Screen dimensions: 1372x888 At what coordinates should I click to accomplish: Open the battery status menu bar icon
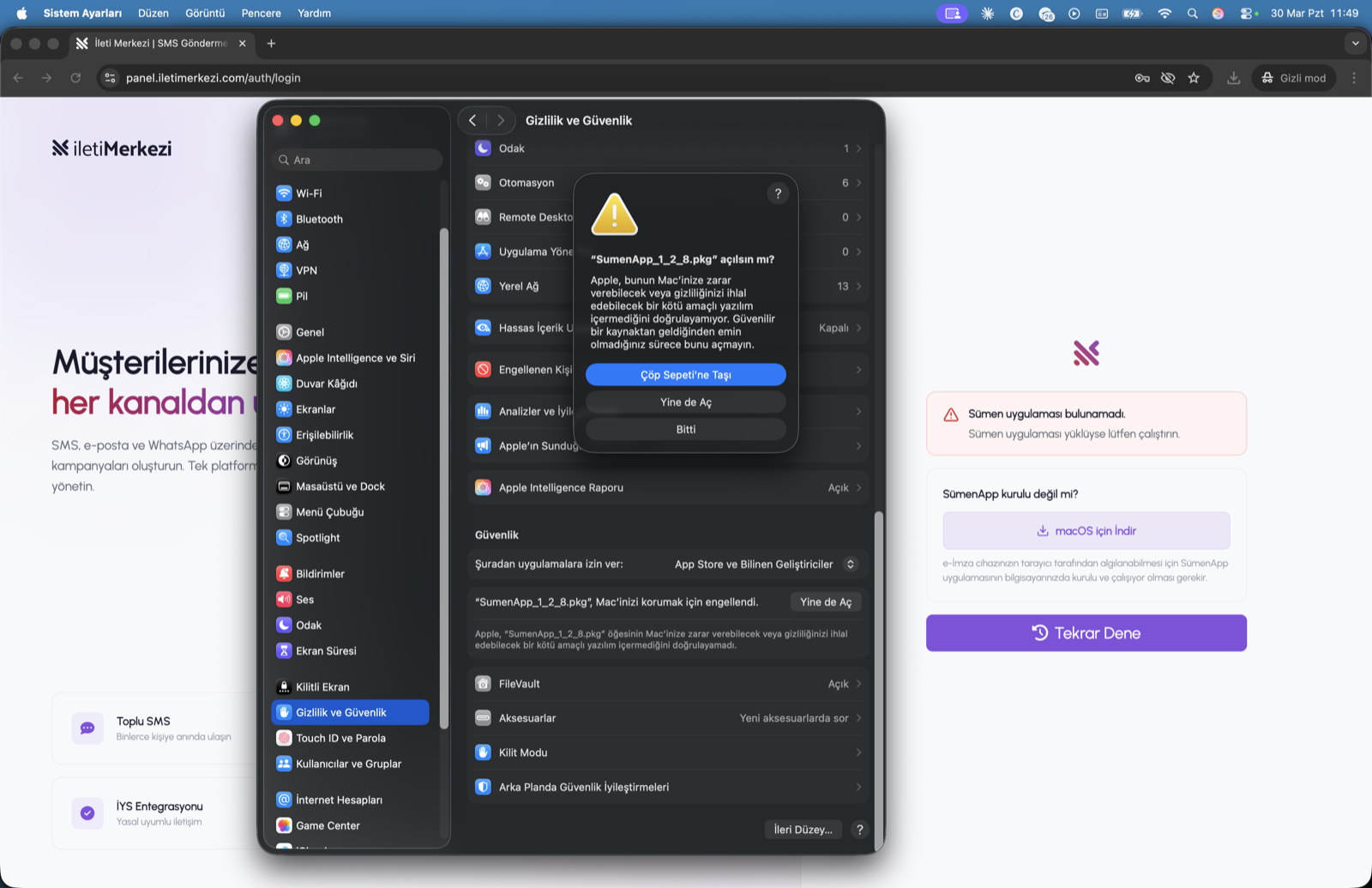1132,13
